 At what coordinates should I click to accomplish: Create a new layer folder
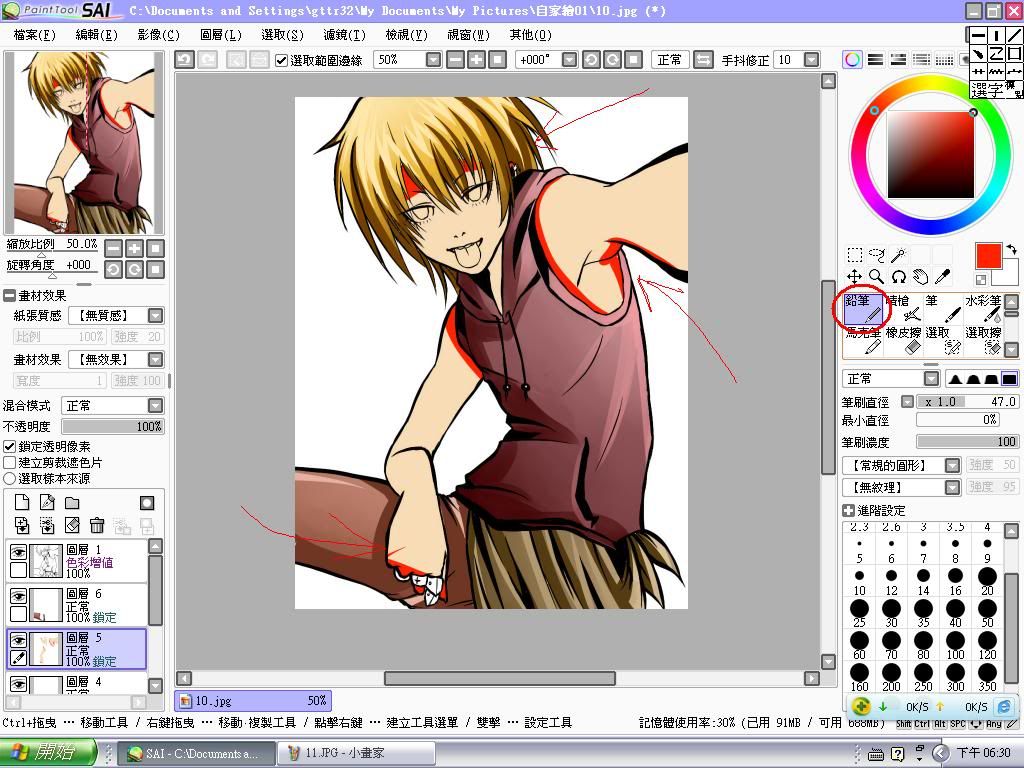[x=72, y=502]
